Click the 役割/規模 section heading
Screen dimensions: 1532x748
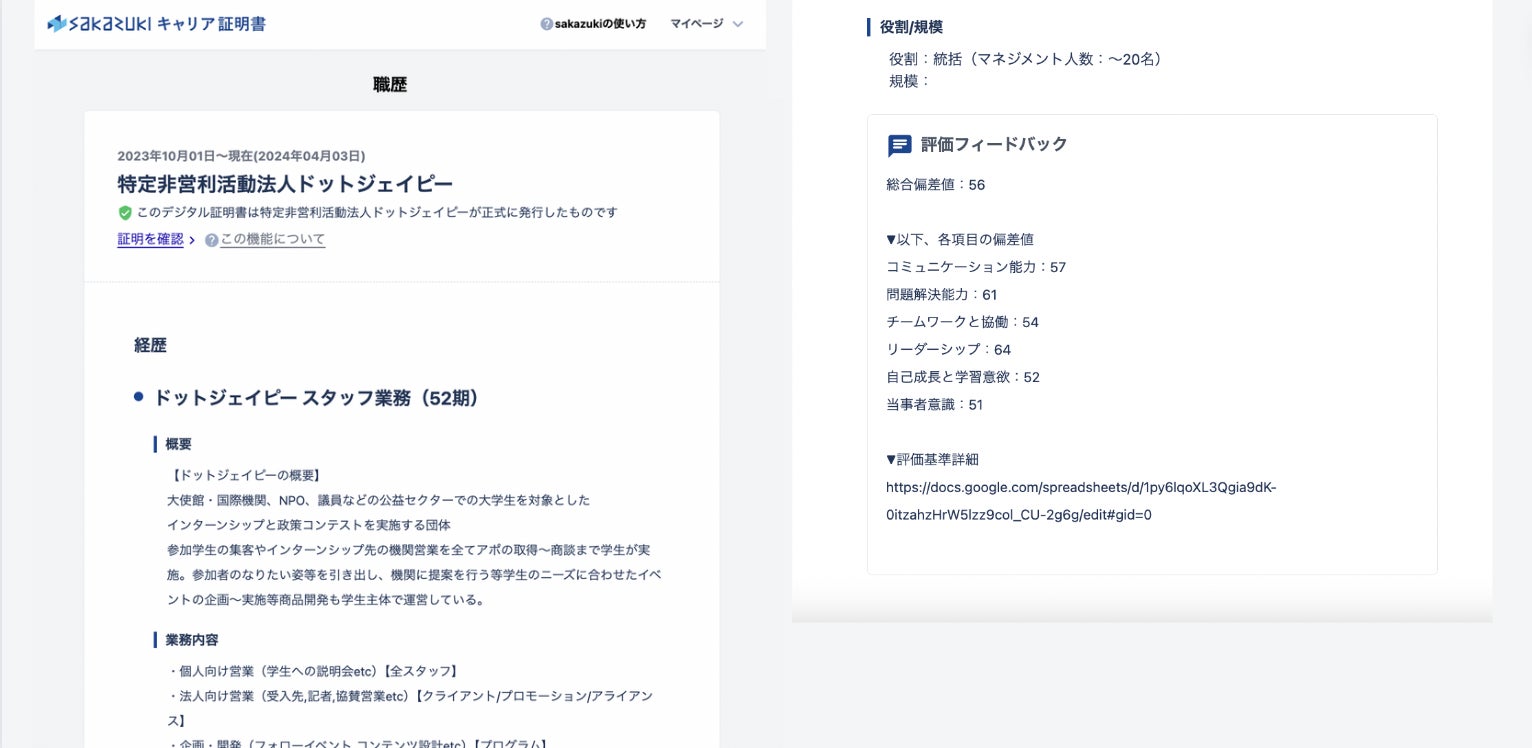(x=911, y=27)
